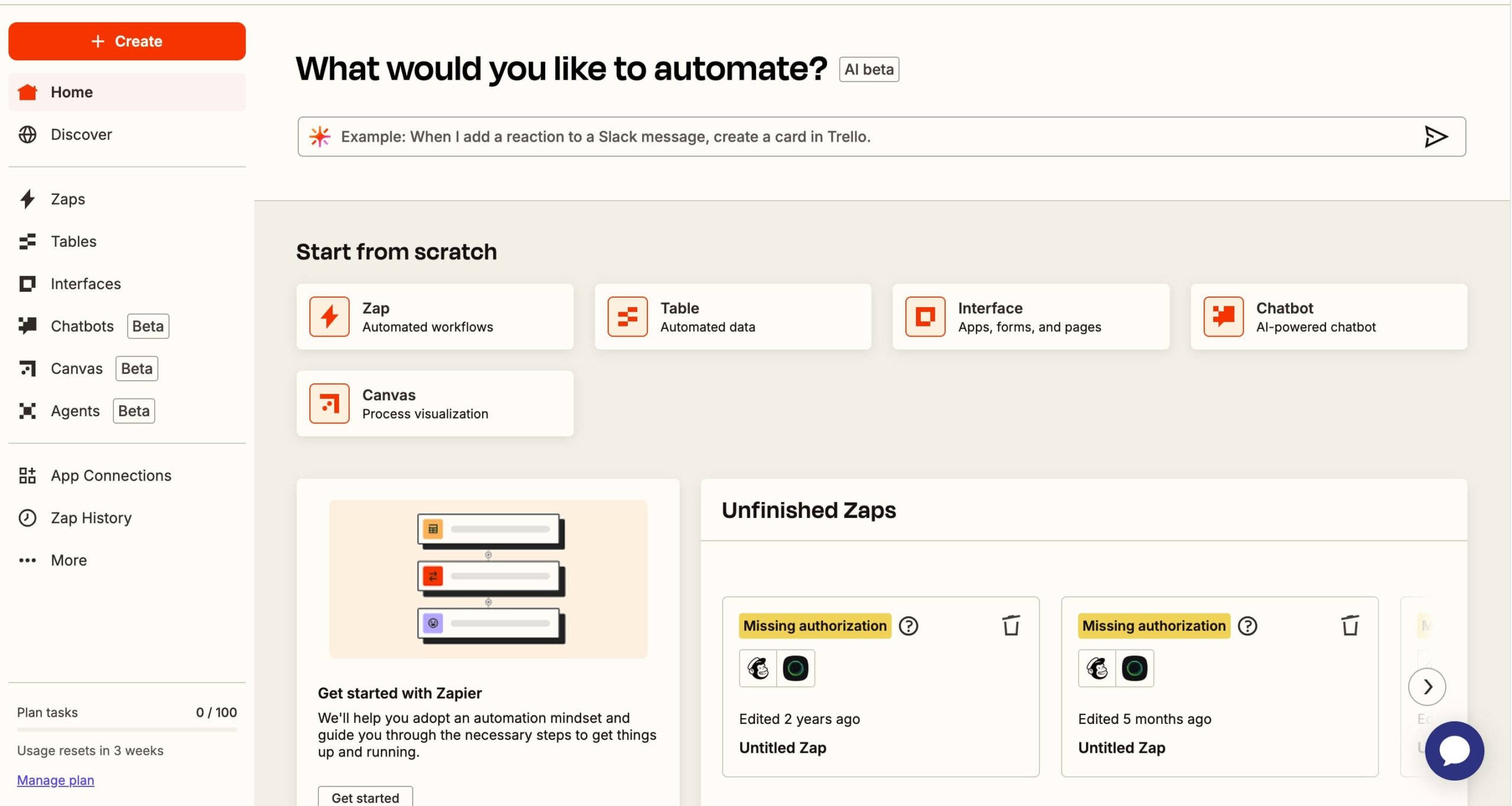Open Tables from the sidebar icon

pyautogui.click(x=27, y=241)
